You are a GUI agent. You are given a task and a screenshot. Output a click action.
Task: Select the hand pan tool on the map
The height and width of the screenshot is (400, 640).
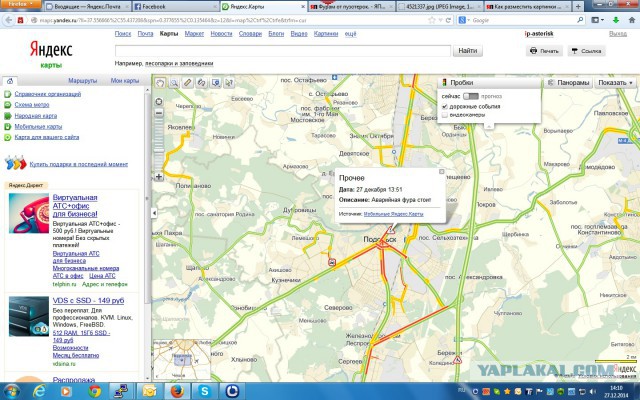160,83
